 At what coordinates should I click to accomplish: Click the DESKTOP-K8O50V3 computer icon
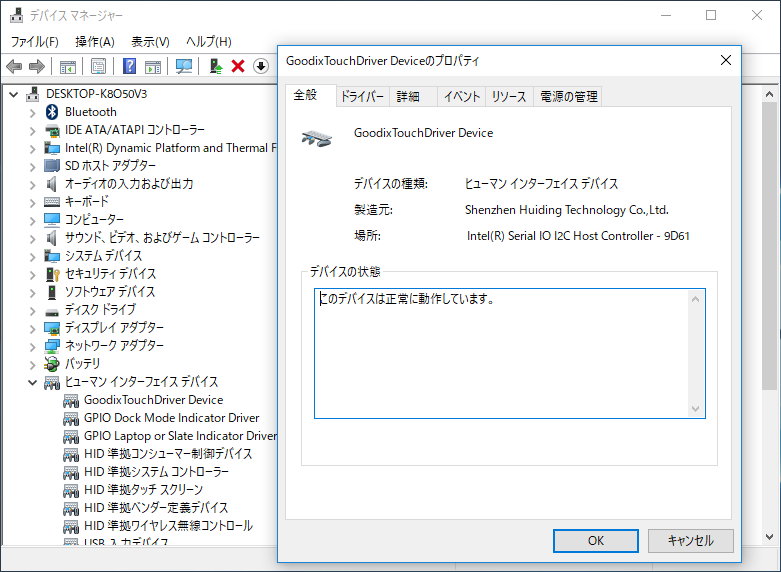(32, 94)
